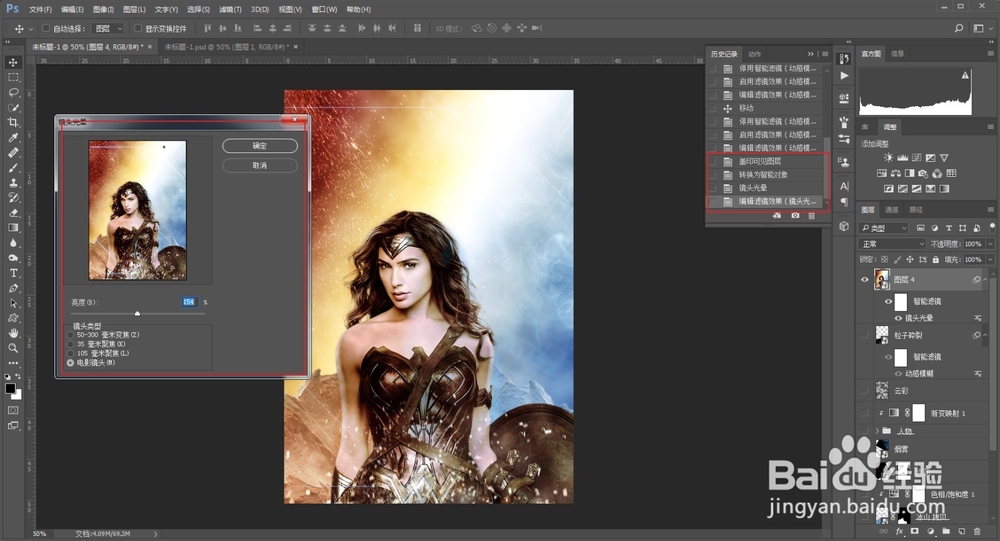Click foreground color swatch

pyautogui.click(x=10, y=389)
